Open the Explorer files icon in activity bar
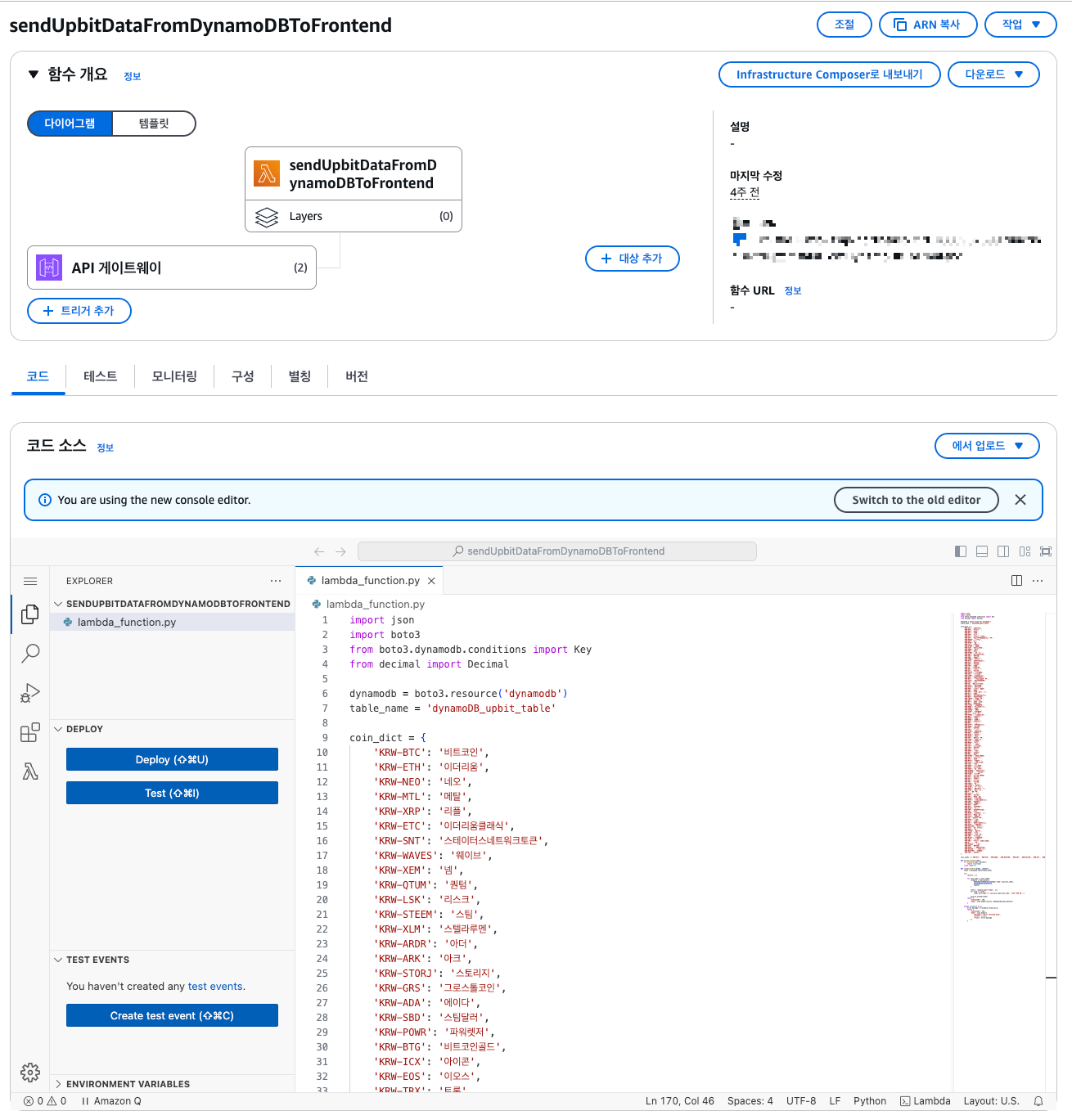This screenshot has width=1072, height=1120. pos(30,614)
